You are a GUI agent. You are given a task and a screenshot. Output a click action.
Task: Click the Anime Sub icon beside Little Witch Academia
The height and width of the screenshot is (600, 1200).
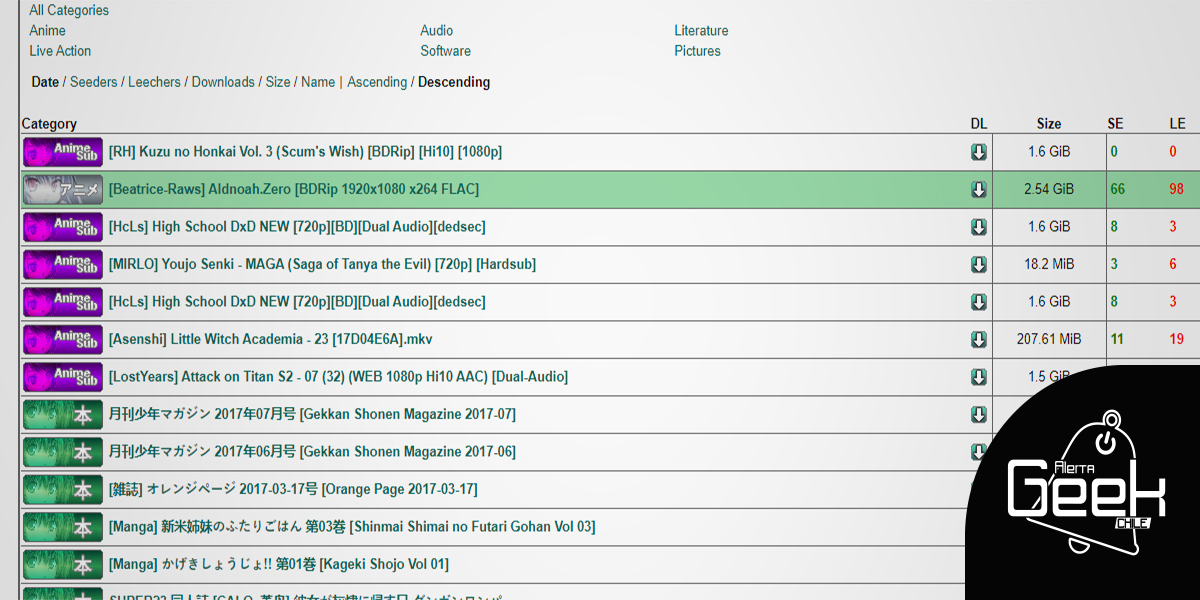point(63,339)
